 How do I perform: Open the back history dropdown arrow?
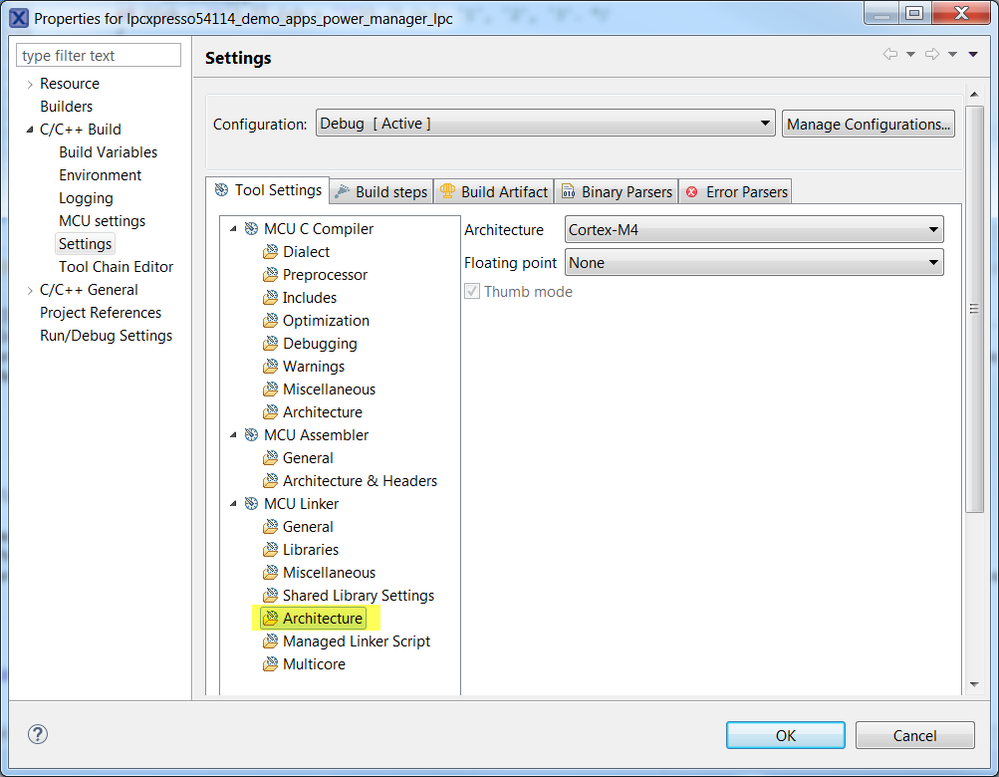click(910, 54)
